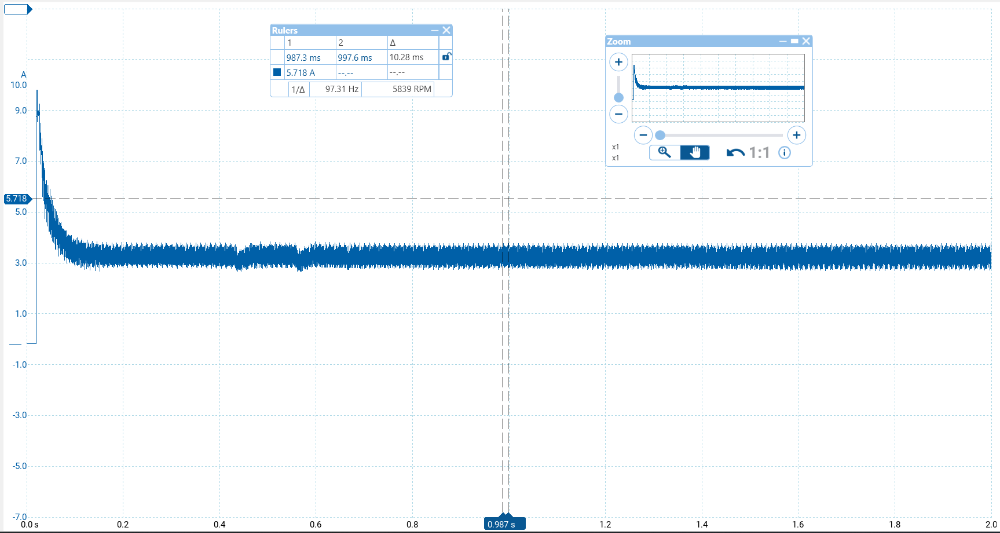
Task: Click the horizontal zoom out minus button
Action: (644, 134)
